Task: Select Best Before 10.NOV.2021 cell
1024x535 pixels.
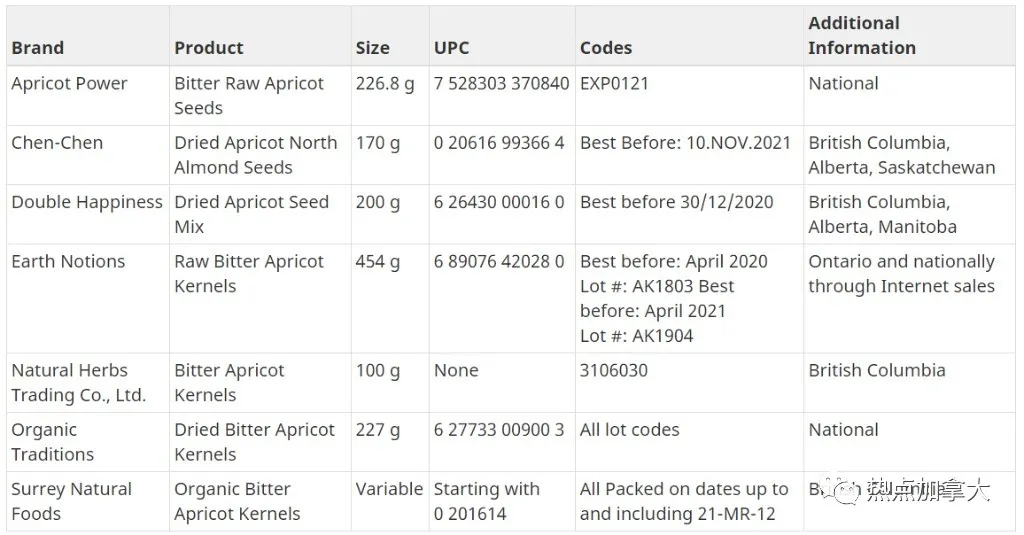Action: coord(689,155)
